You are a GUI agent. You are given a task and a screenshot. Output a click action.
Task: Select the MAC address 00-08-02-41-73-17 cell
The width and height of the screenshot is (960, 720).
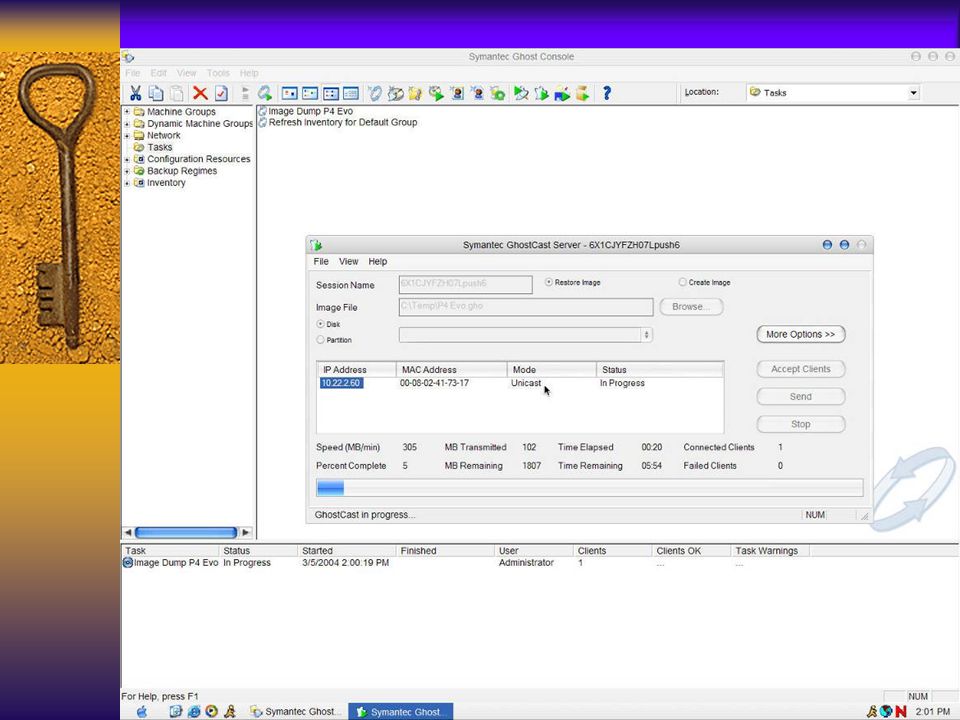[434, 383]
